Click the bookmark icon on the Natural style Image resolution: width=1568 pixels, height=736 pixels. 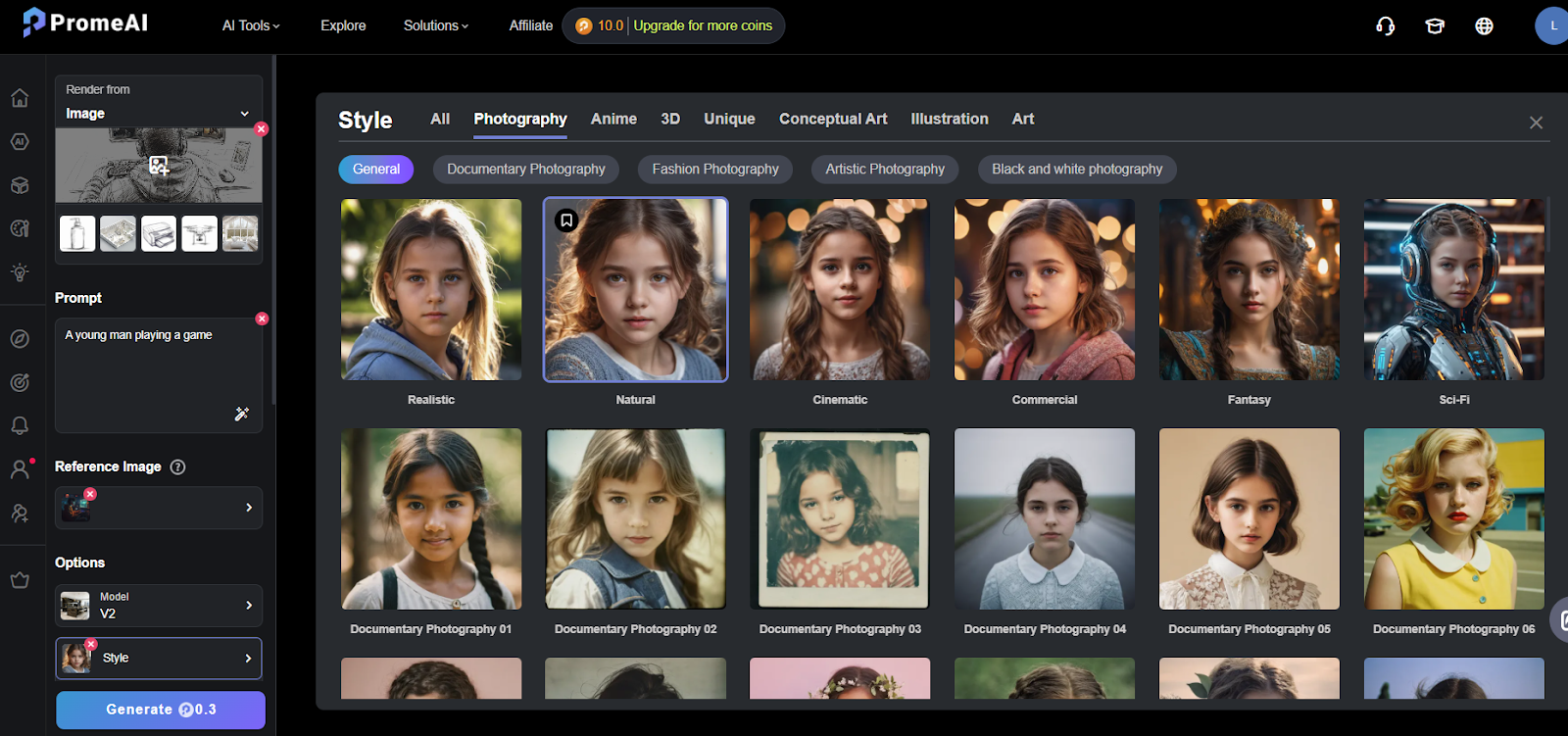tap(566, 221)
